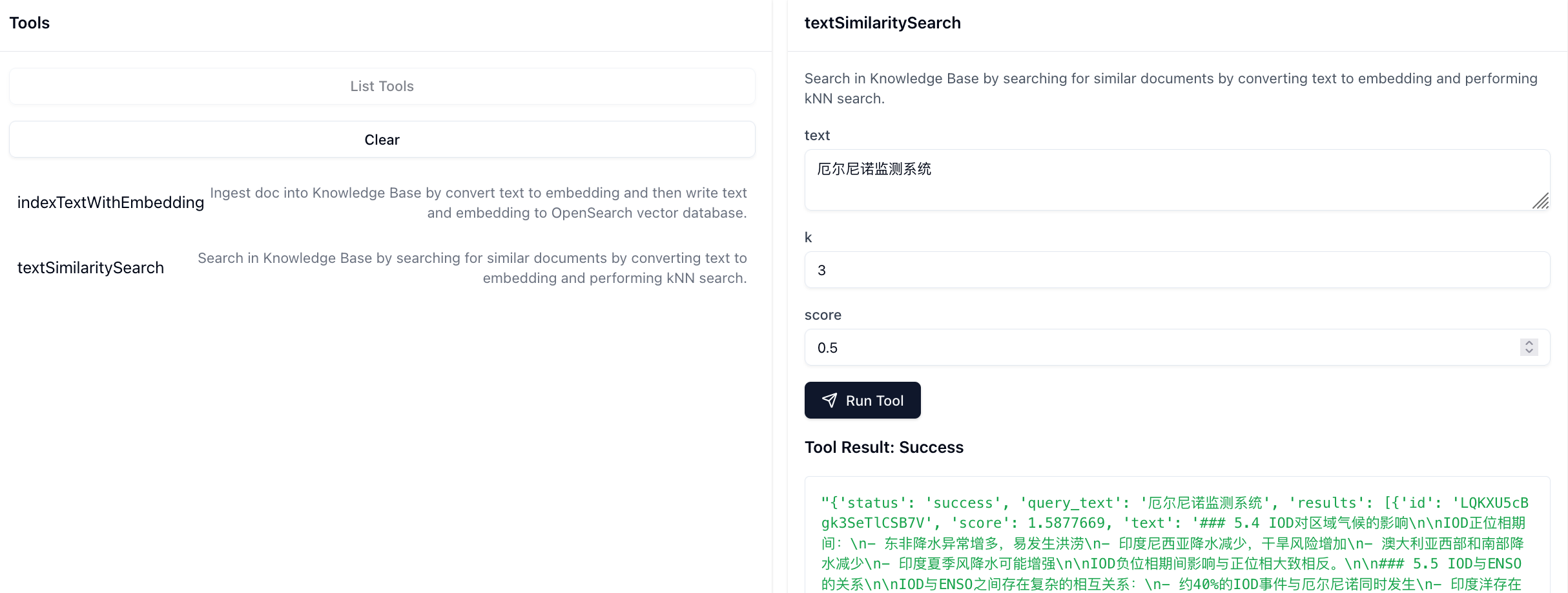Click the score field label
Image resolution: width=1568 pixels, height=593 pixels.
pyautogui.click(x=823, y=315)
